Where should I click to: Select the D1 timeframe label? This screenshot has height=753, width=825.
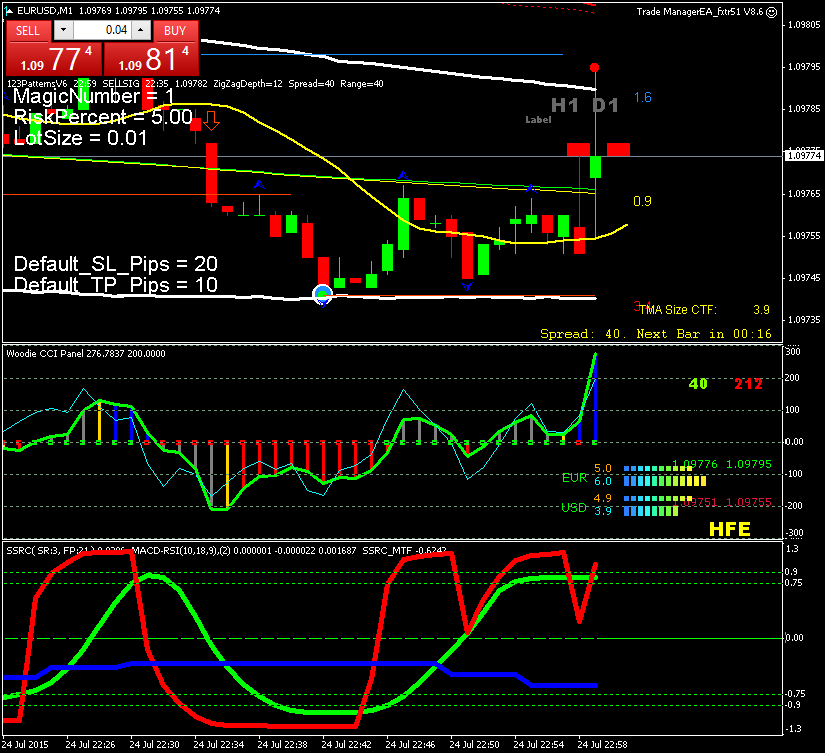click(605, 106)
